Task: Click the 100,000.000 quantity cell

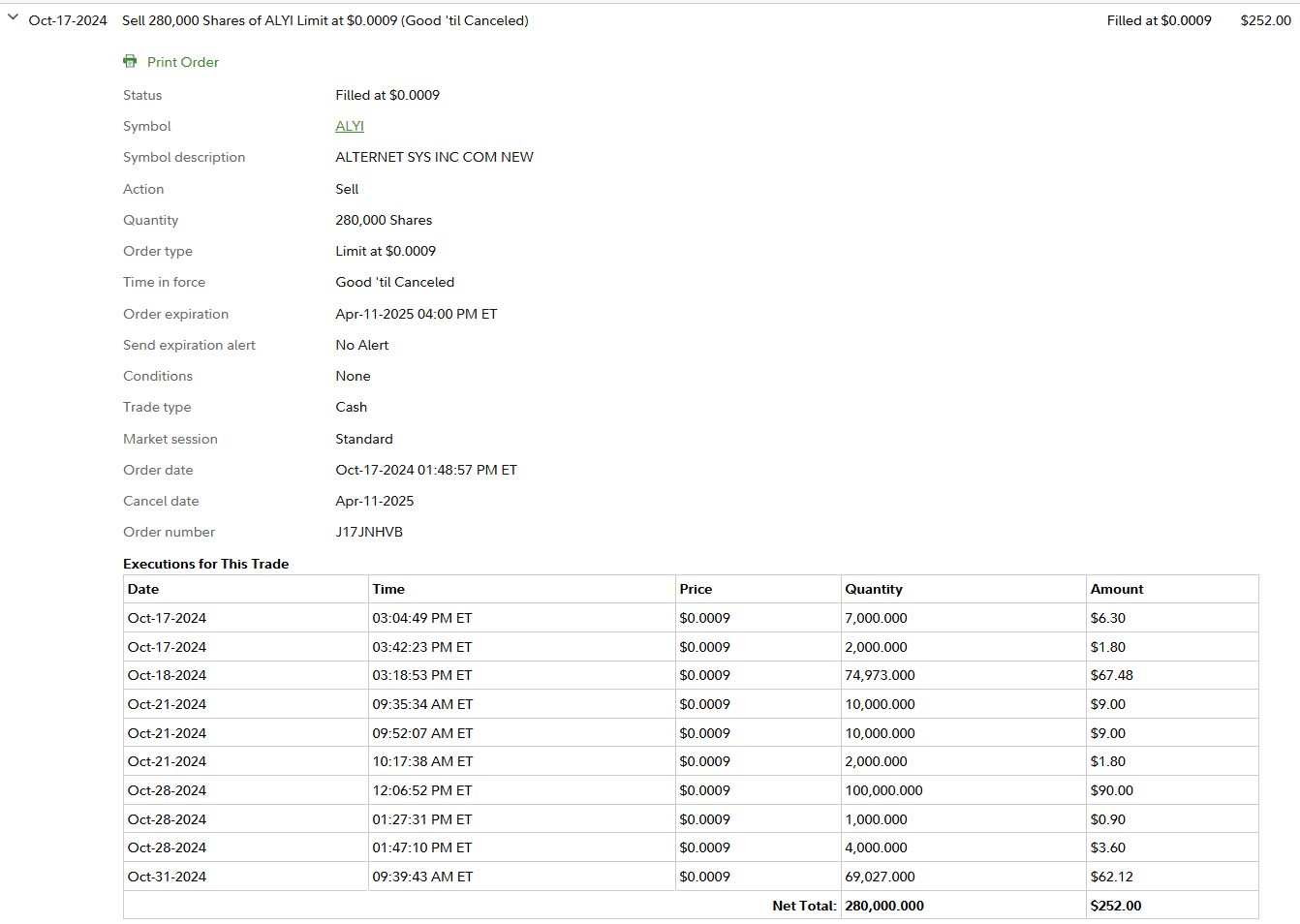Action: 883,790
